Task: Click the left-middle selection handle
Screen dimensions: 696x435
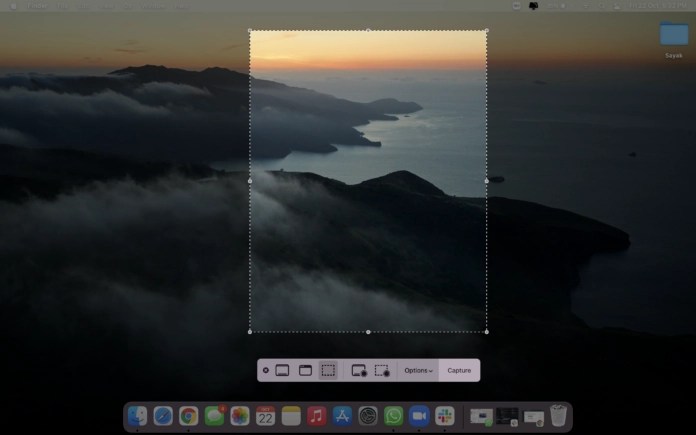Action: pos(250,181)
